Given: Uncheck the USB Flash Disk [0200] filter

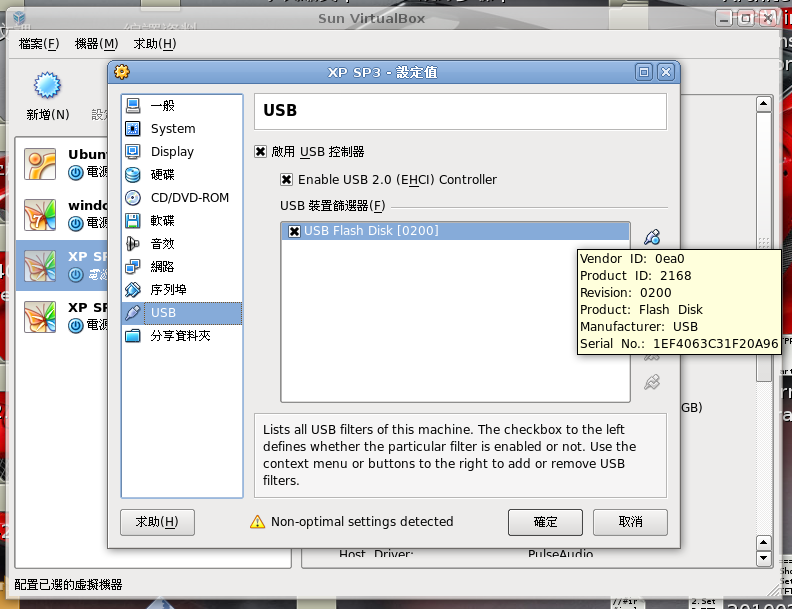Looking at the screenshot, I should (x=294, y=231).
